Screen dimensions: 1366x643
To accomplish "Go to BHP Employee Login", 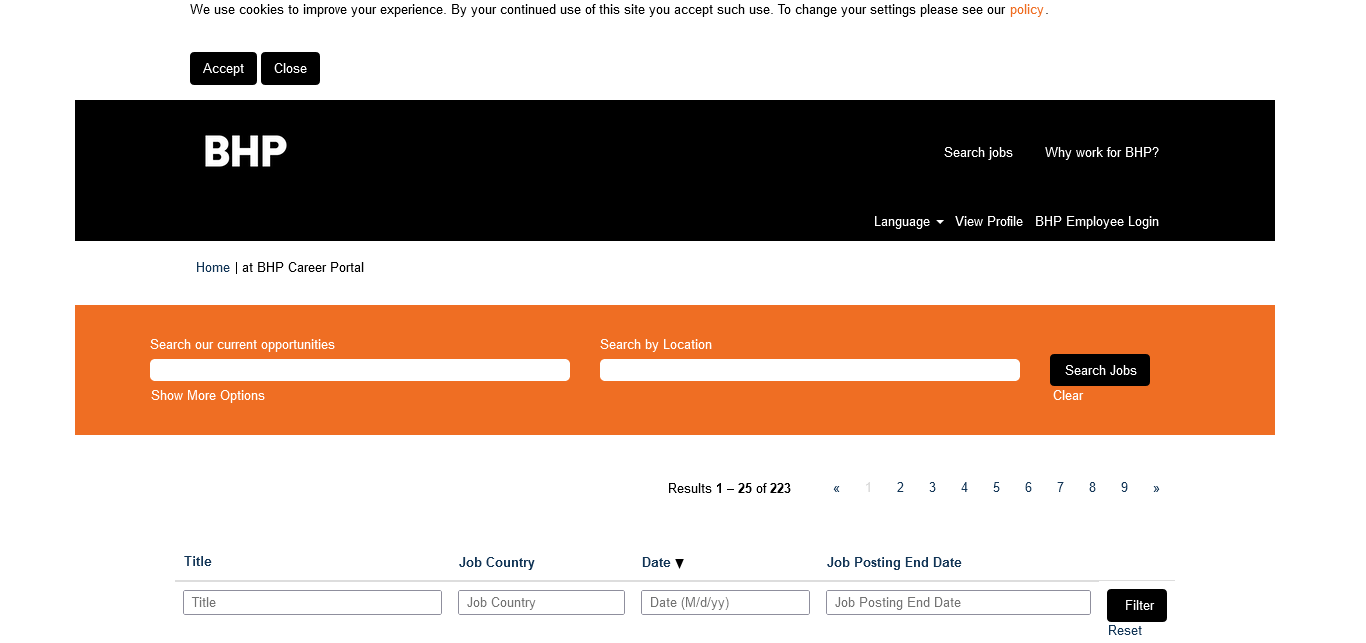I will [x=1096, y=222].
